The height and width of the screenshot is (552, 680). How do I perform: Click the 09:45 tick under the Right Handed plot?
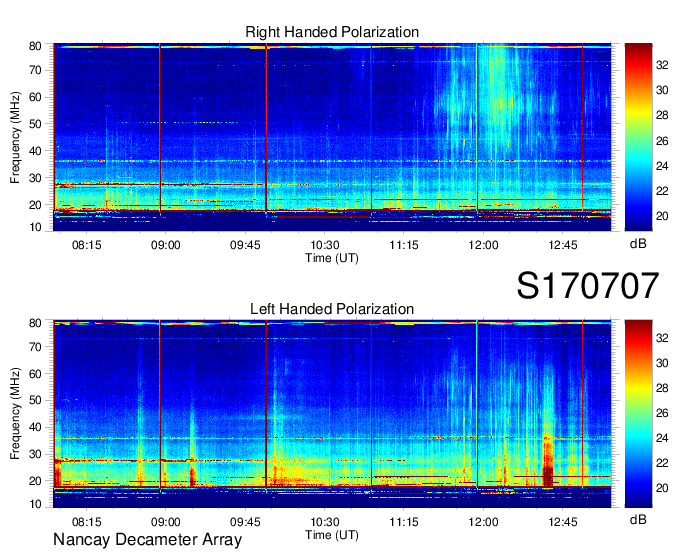click(245, 245)
